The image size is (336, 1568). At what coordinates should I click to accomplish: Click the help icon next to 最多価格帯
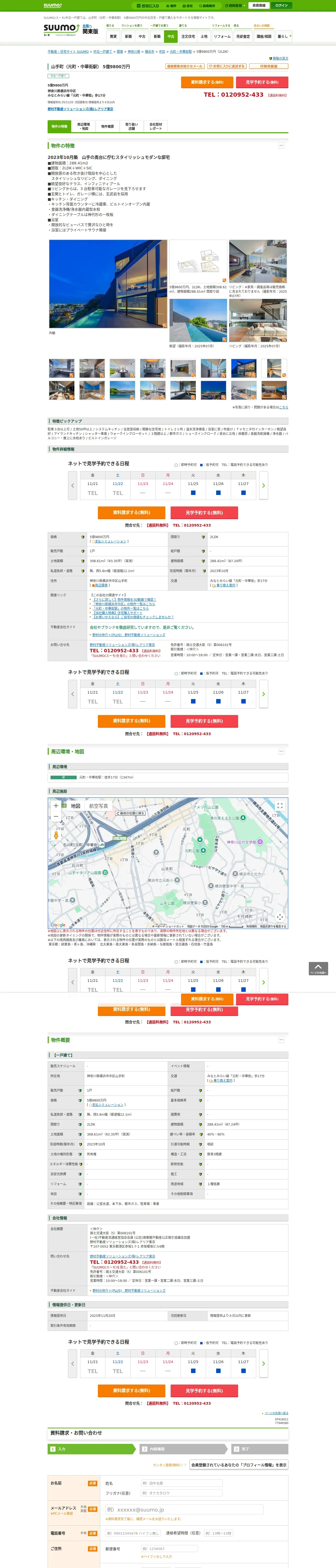(201, 1100)
